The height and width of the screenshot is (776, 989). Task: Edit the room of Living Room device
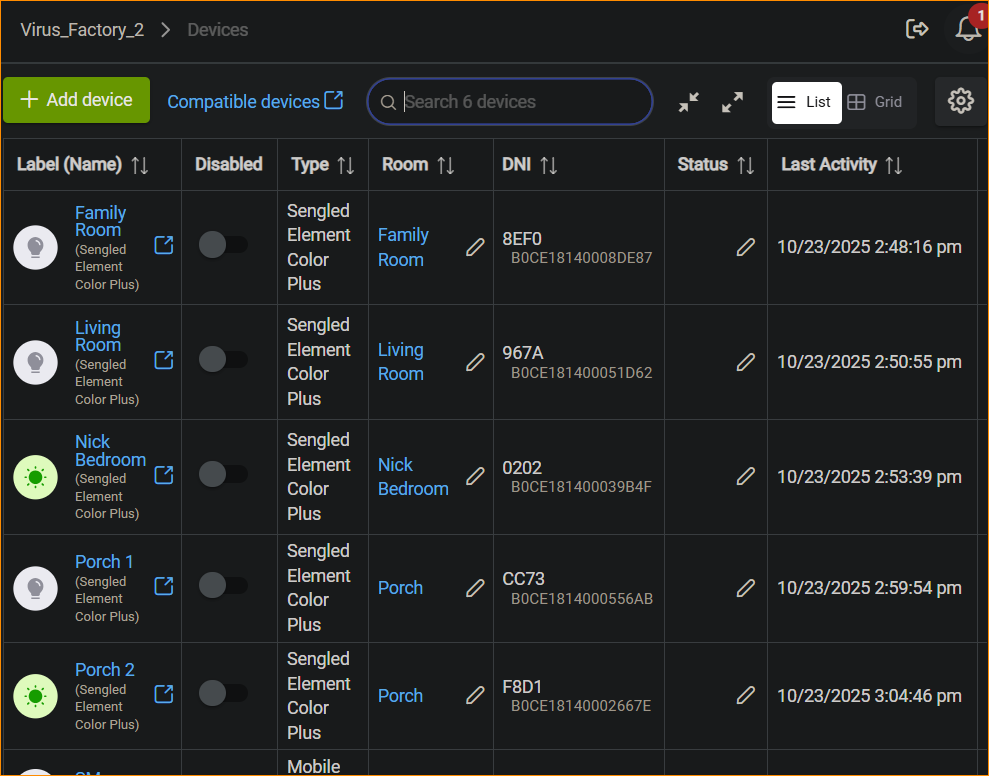point(475,362)
